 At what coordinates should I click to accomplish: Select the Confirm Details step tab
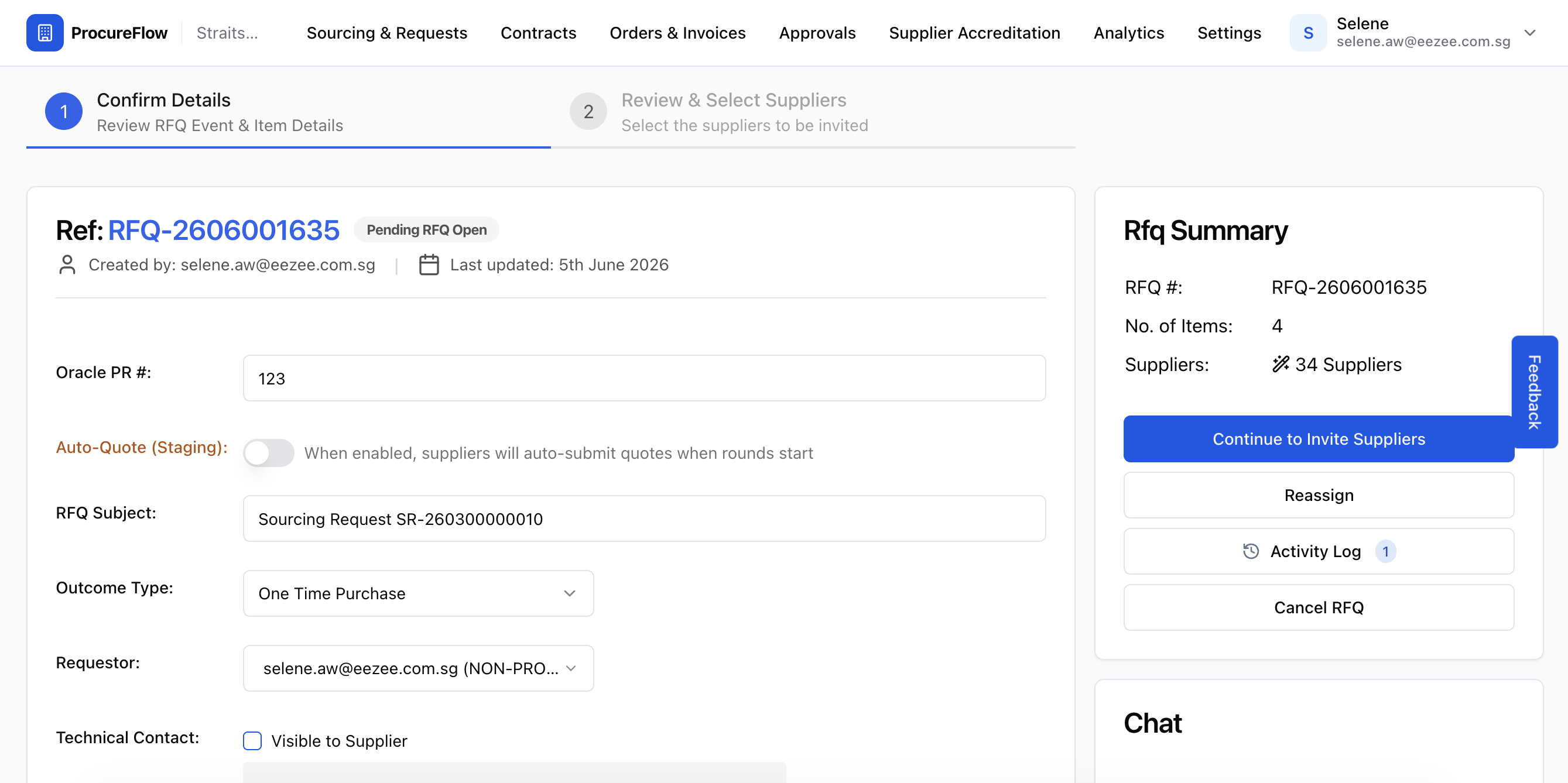pos(289,112)
